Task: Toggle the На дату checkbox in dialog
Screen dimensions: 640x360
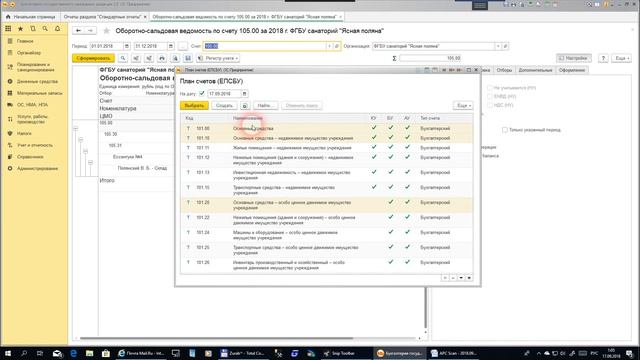Action: (202, 93)
